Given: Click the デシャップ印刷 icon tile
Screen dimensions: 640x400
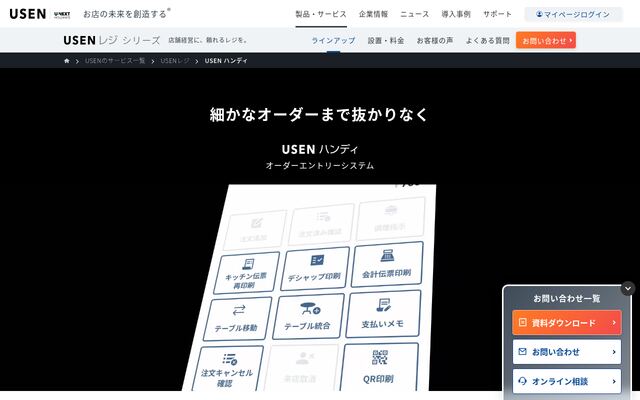Looking at the screenshot, I should pyautogui.click(x=315, y=268).
